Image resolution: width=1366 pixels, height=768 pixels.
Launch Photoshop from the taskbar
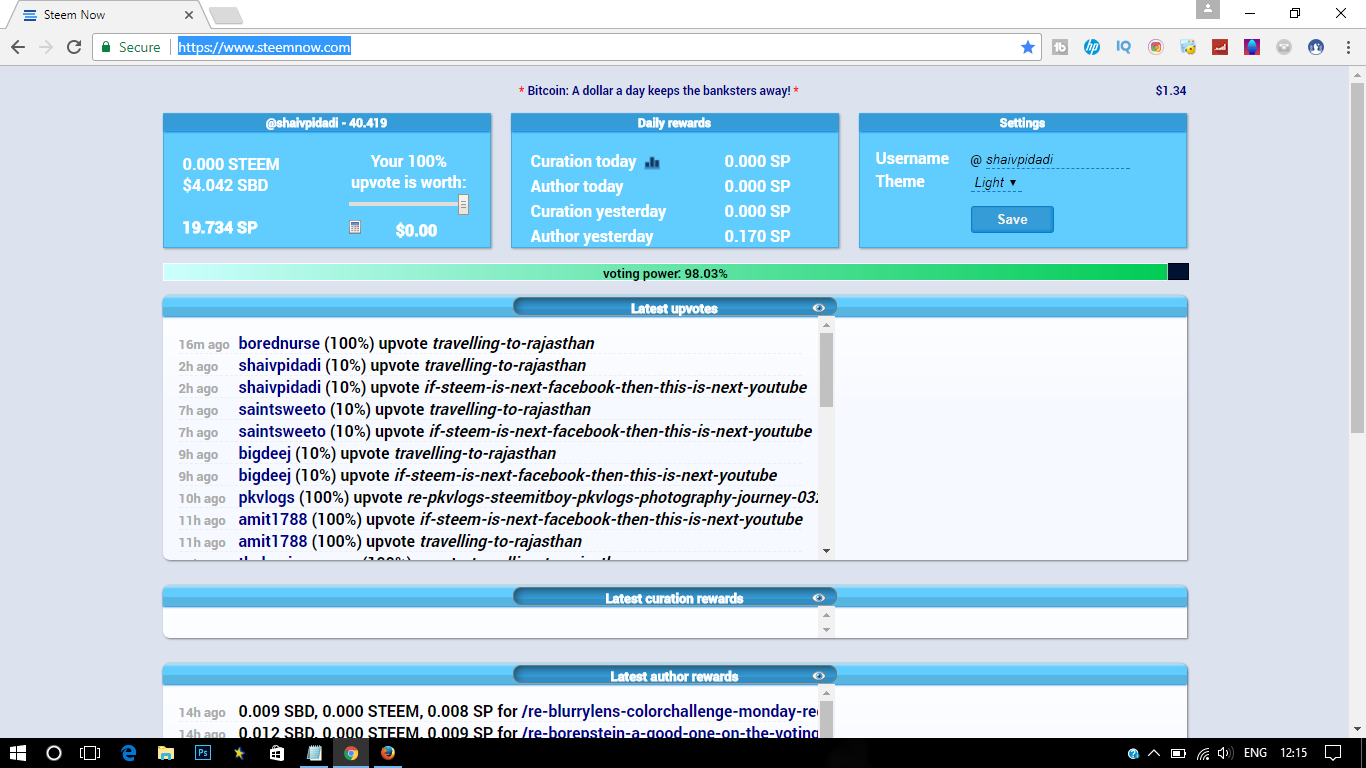point(203,753)
